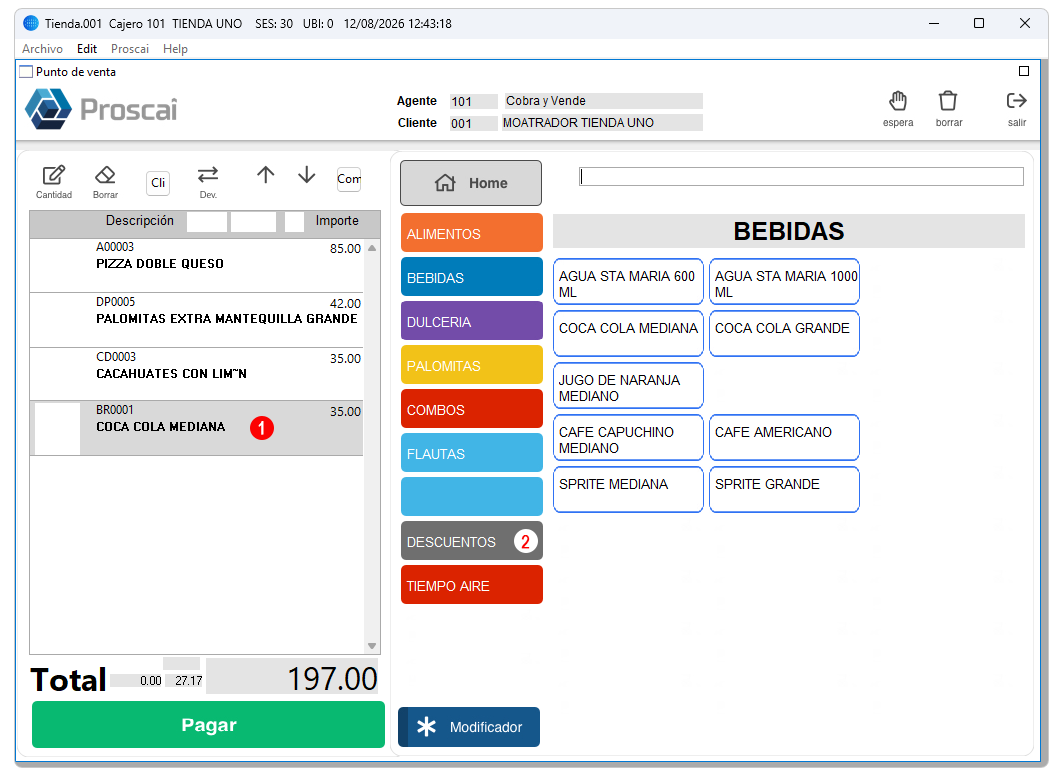Add AGUA STA MARIA 1000 ML
The image size is (1060, 777).
tap(784, 281)
